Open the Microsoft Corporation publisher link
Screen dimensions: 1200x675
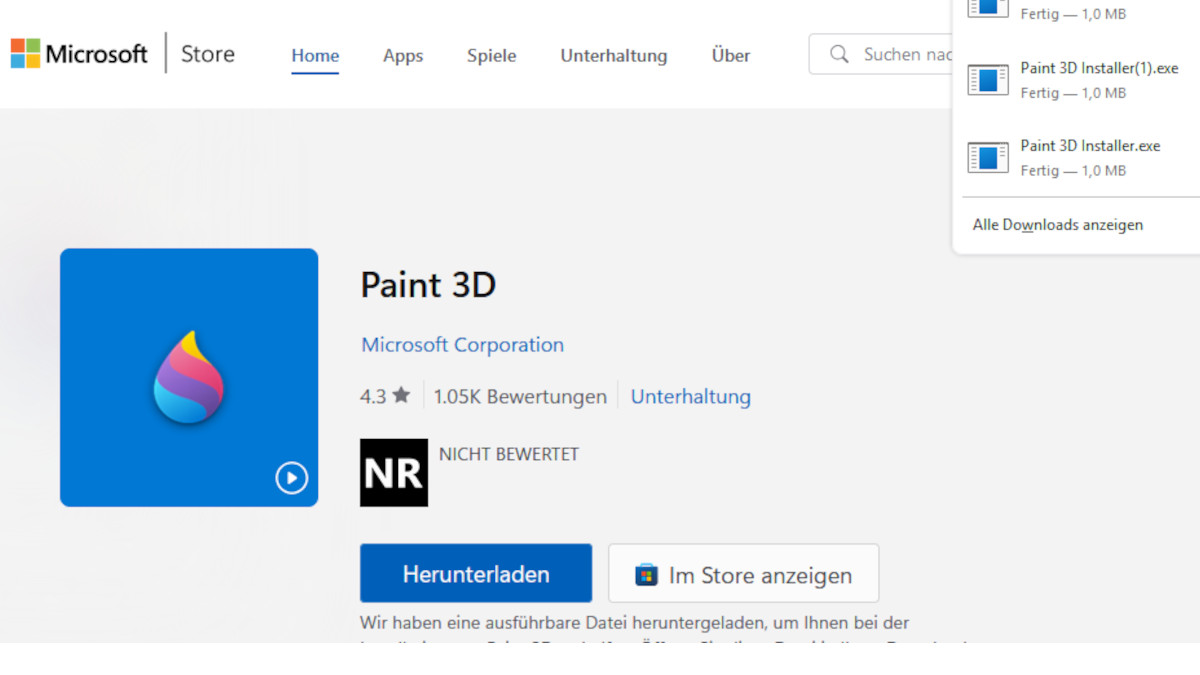(462, 344)
